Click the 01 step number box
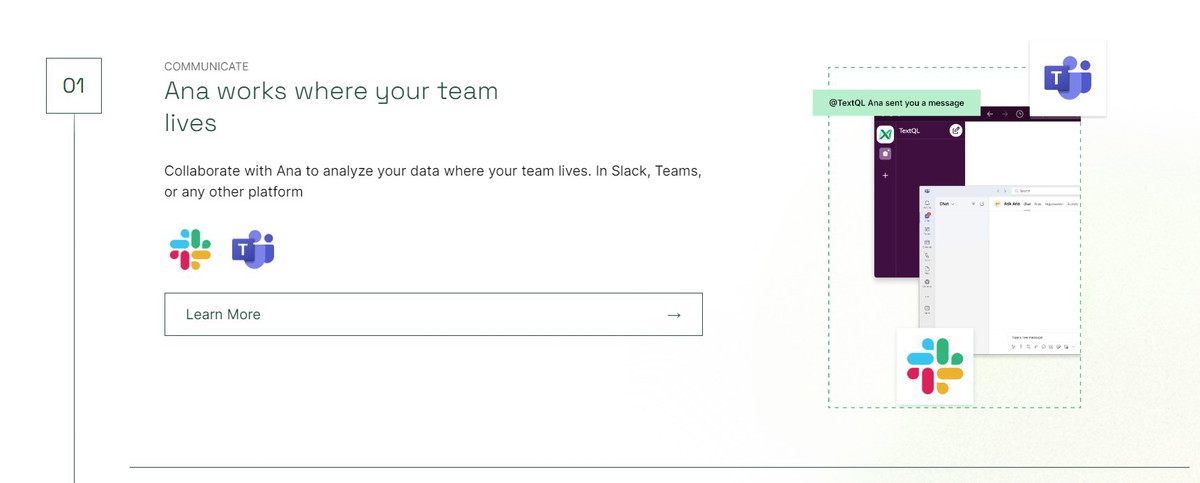Viewport: 1200px width, 483px height. [74, 86]
